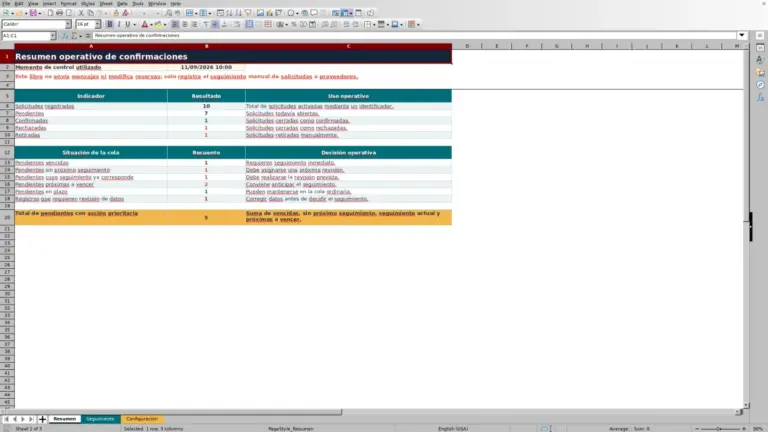Viewport: 768px width, 432px height.
Task: Click row 12 header
Action: tap(7, 152)
